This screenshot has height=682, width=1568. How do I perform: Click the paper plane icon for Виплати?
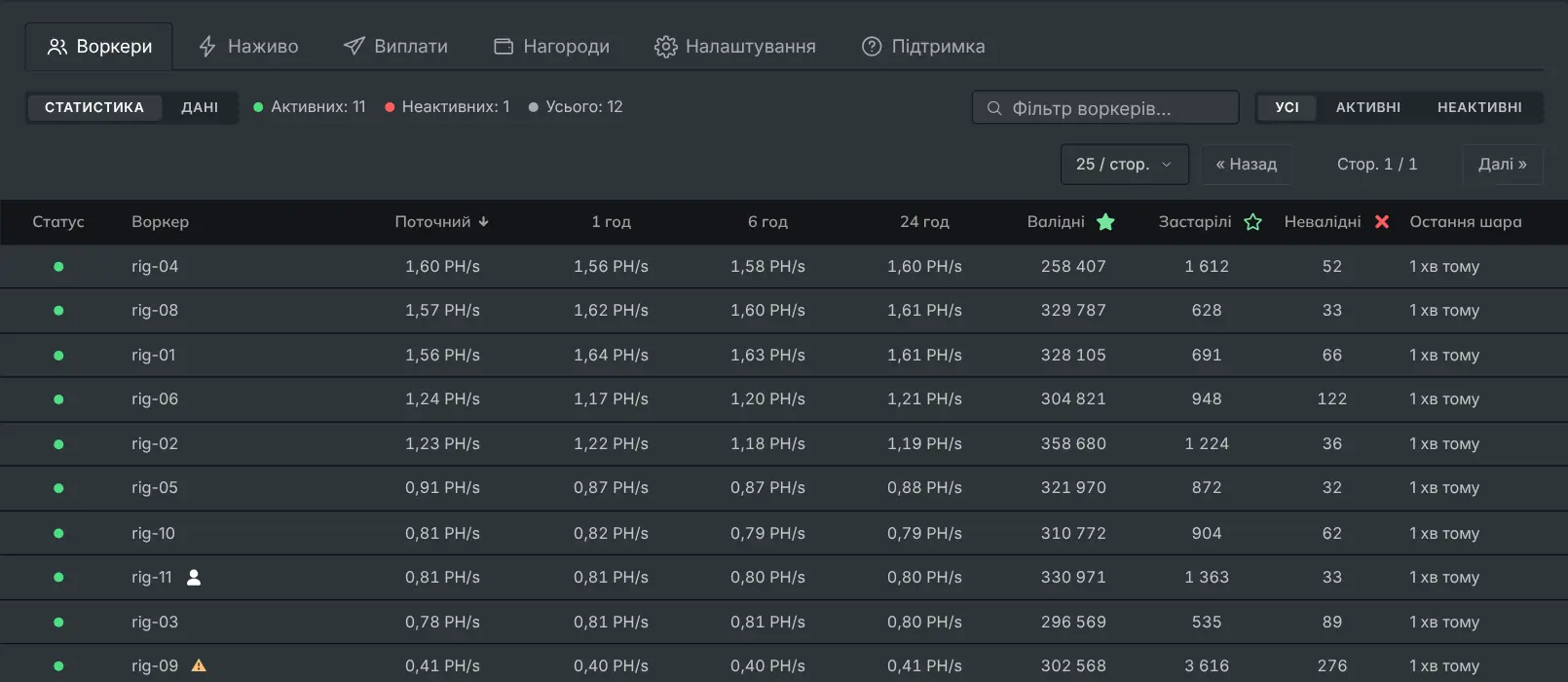(354, 47)
